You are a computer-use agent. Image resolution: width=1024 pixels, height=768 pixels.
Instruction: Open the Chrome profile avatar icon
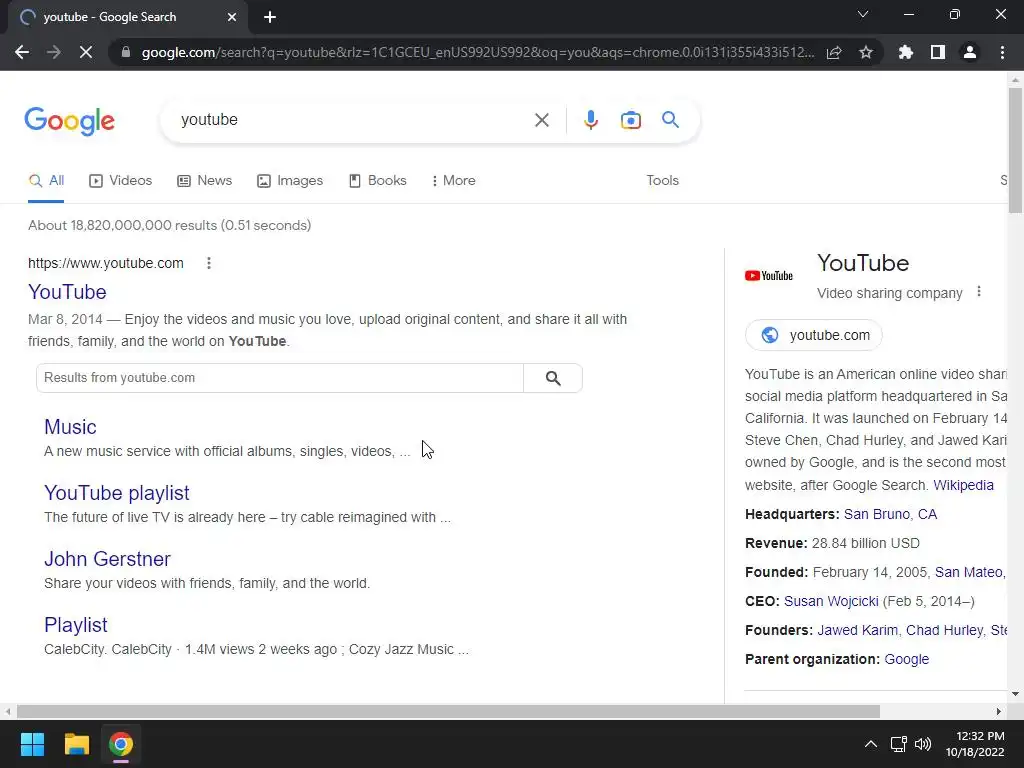pyautogui.click(x=970, y=52)
